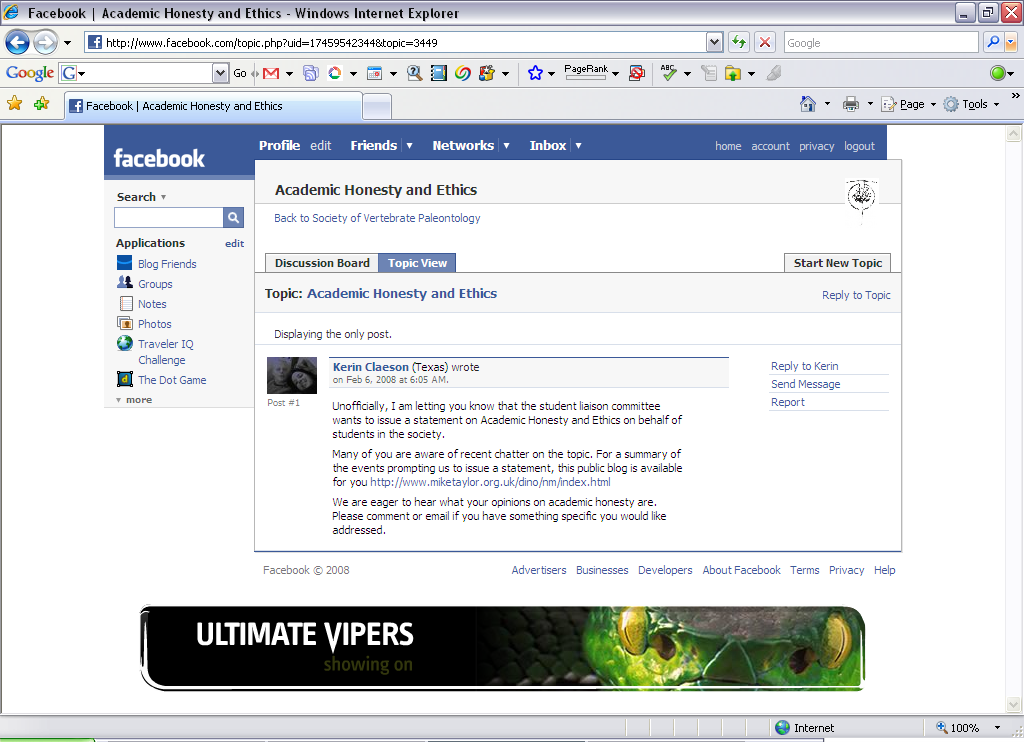Click the Facebook sidebar search magnifier button

coord(233,218)
